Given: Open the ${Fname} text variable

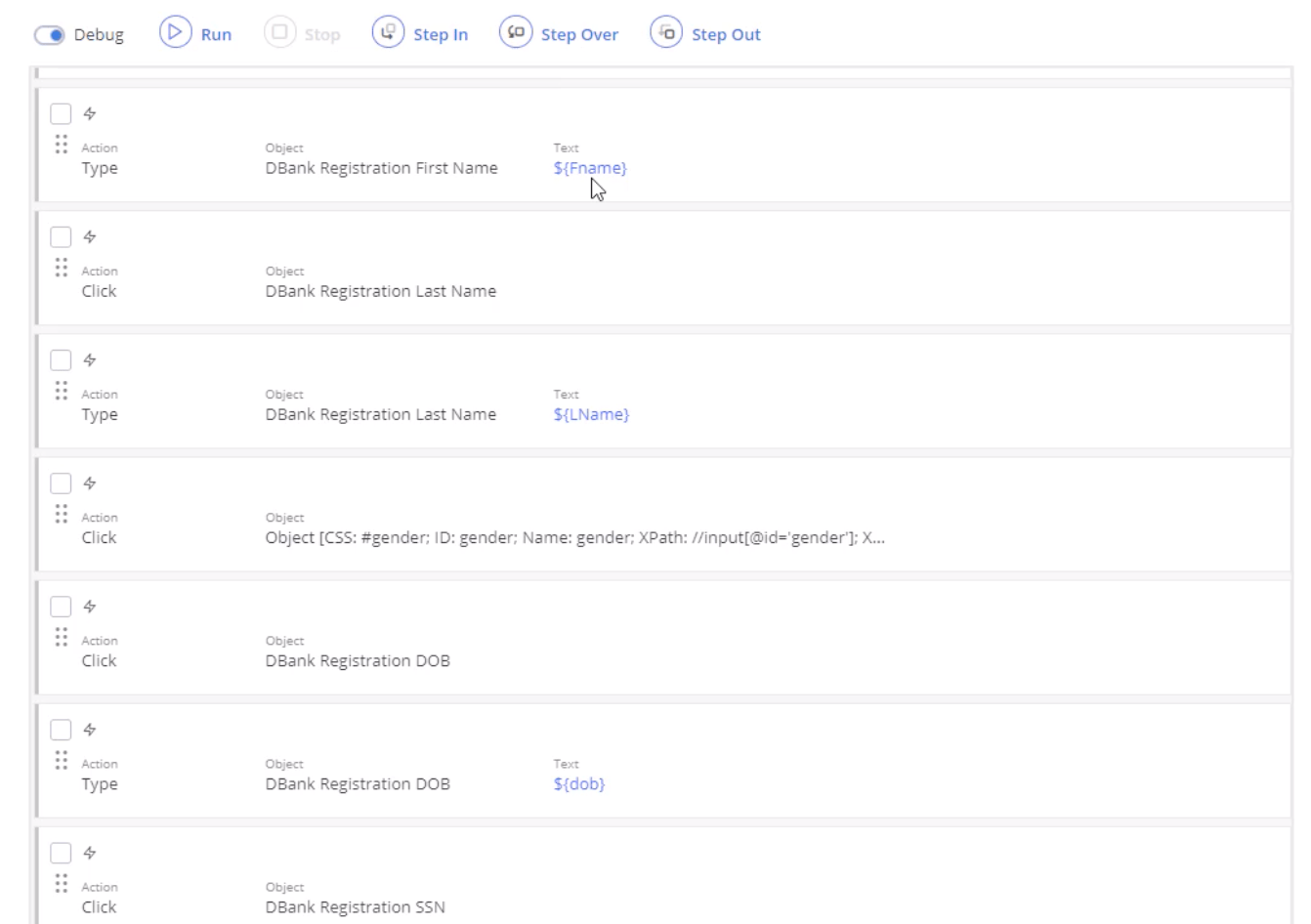Looking at the screenshot, I should coord(590,168).
